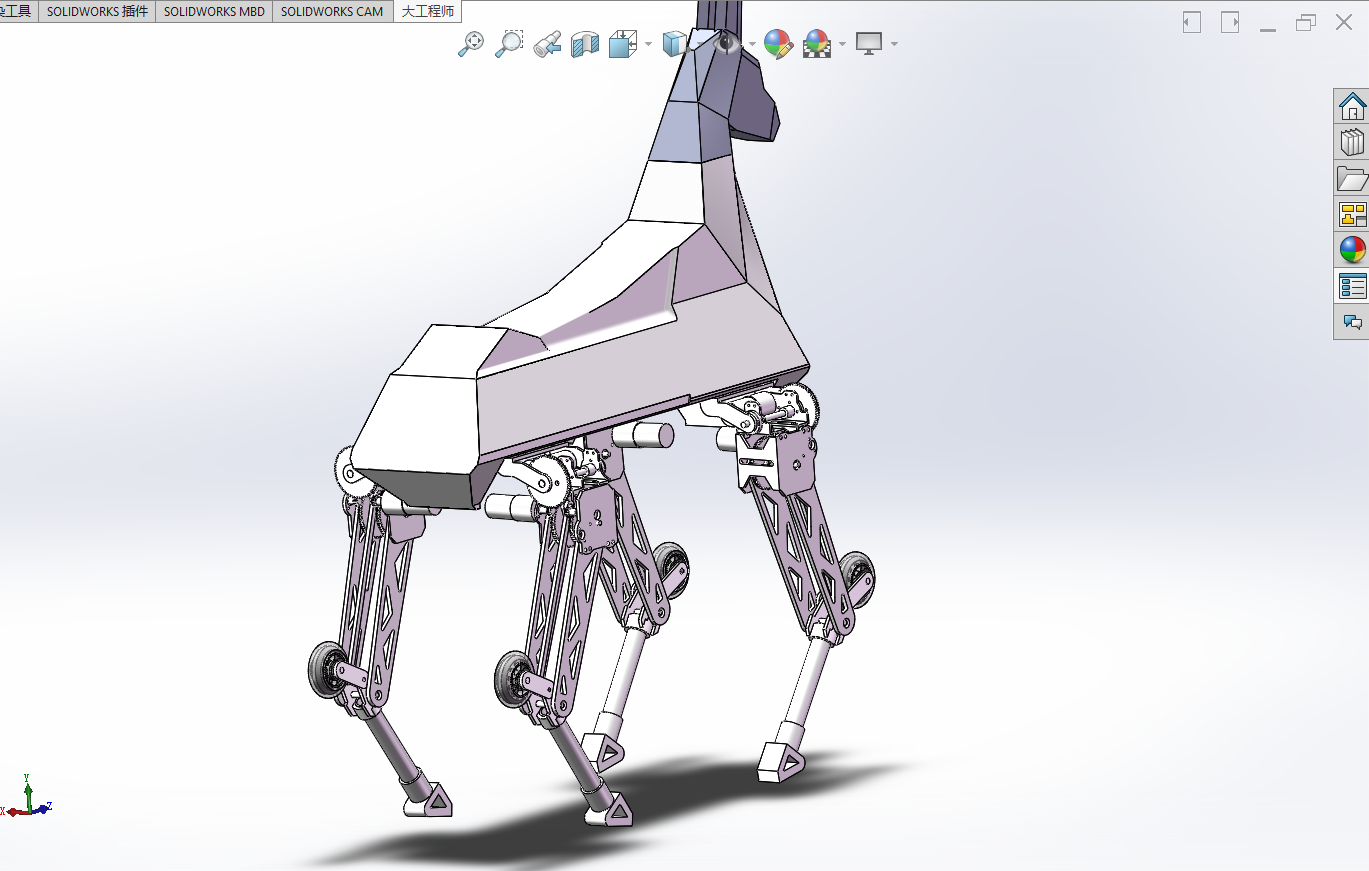Open SOLIDWORKS Resources home tab

[1352, 106]
